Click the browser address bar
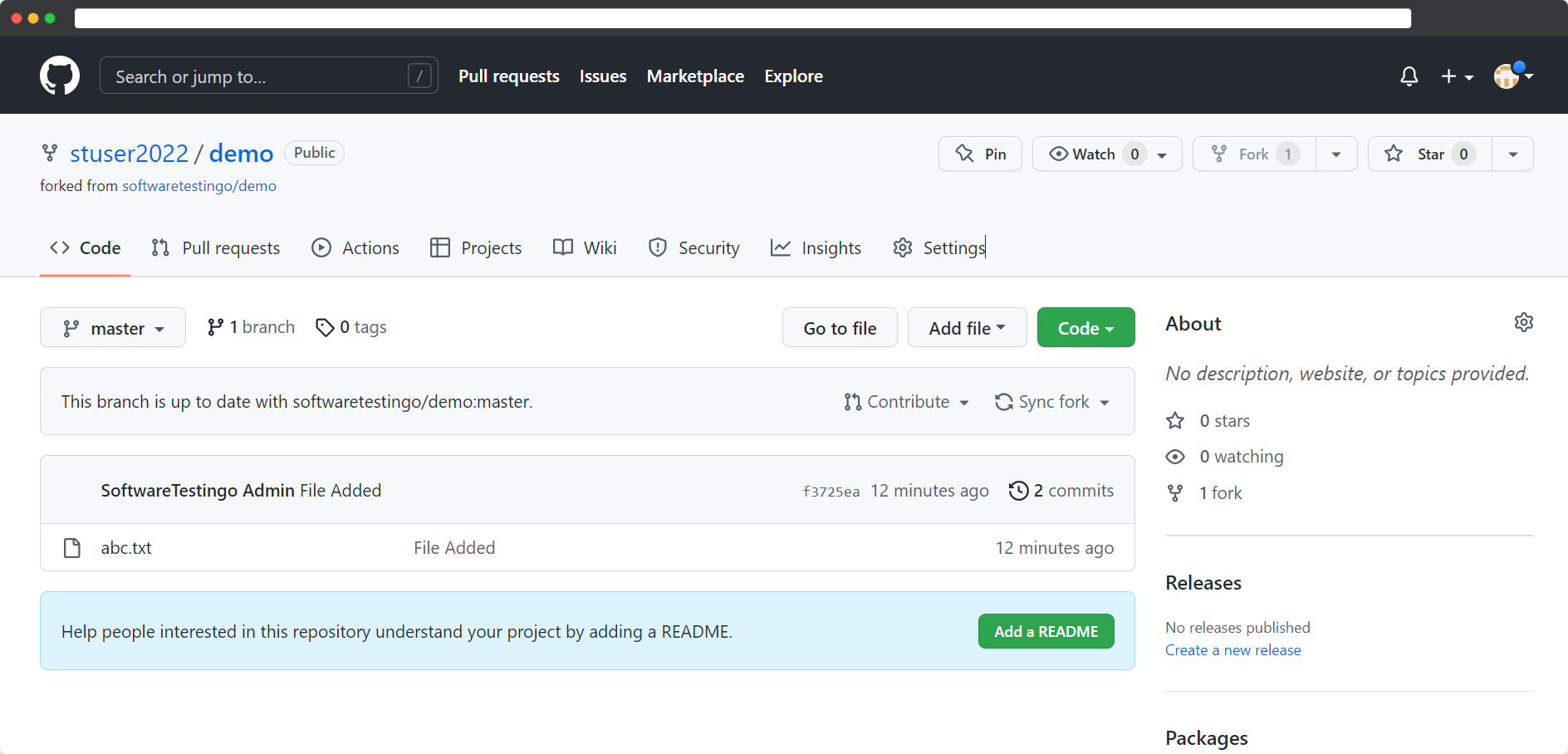Screen dimensions: 1568x754 coord(742,18)
